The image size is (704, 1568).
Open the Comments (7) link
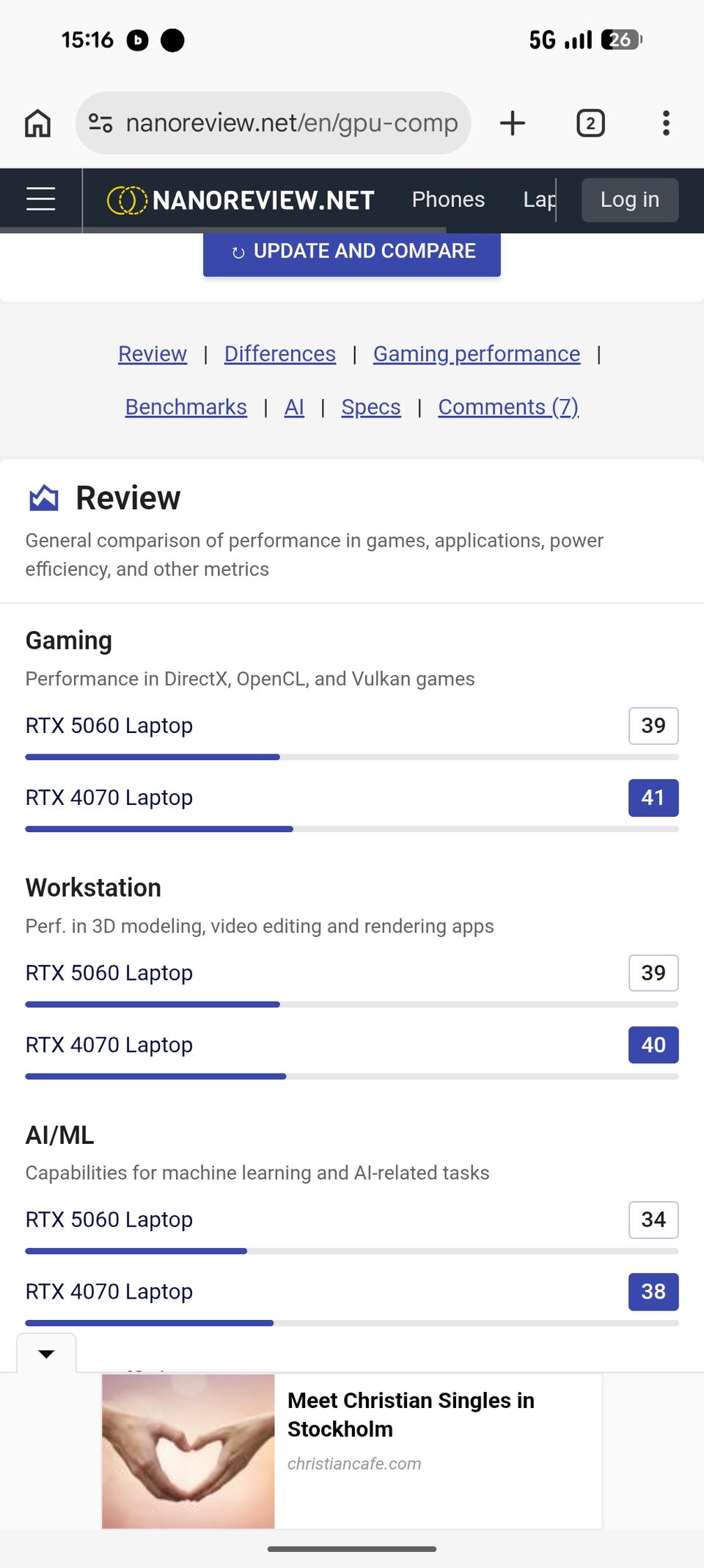(x=509, y=407)
